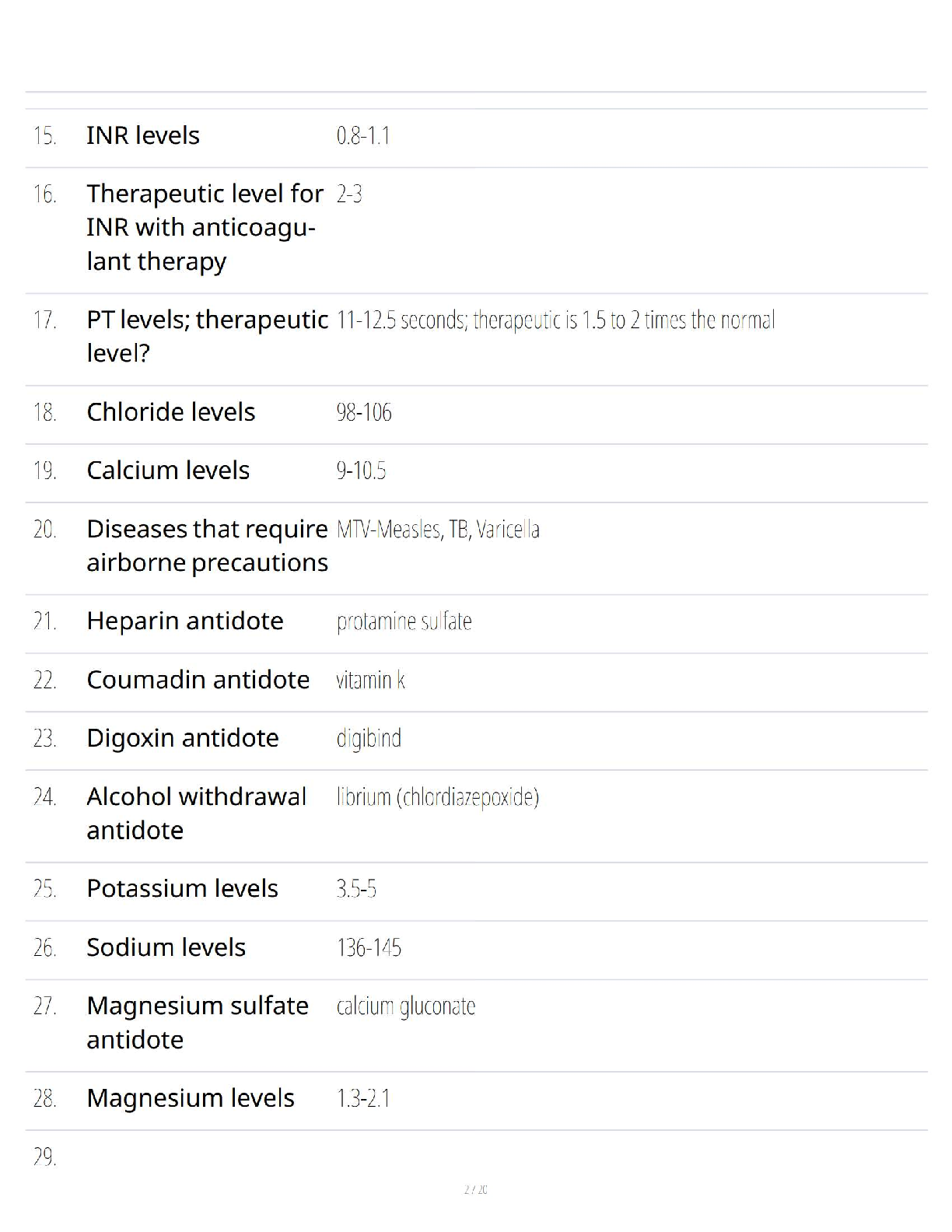The width and height of the screenshot is (952, 1232).
Task: Select the Magnesium levels term
Action: point(190,1098)
